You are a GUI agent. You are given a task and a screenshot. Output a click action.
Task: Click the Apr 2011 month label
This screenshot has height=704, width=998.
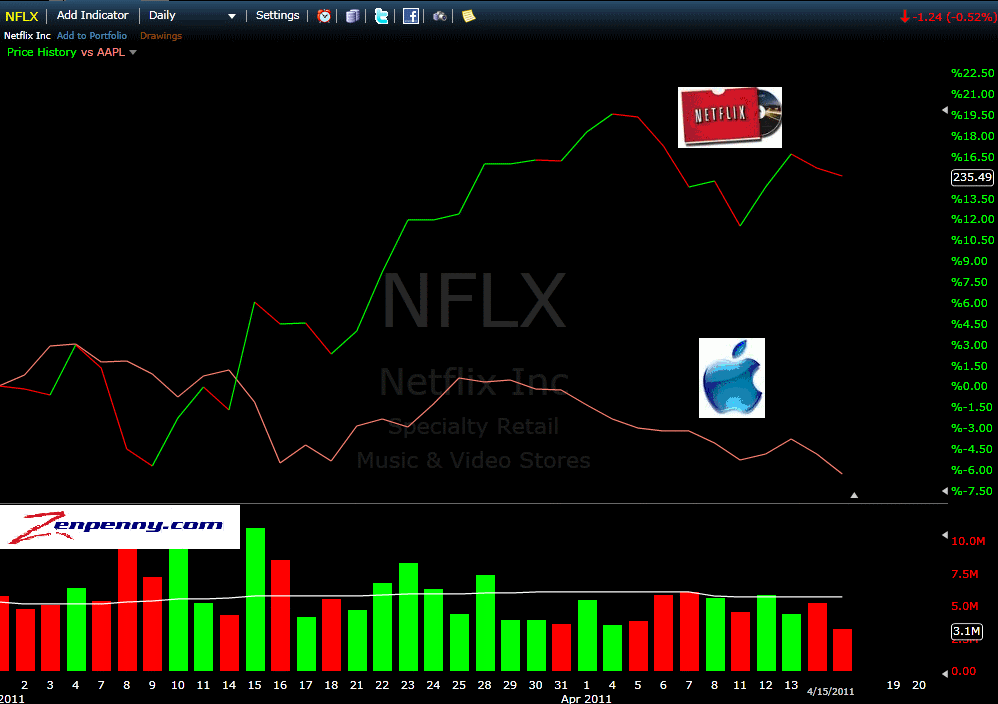coord(586,698)
